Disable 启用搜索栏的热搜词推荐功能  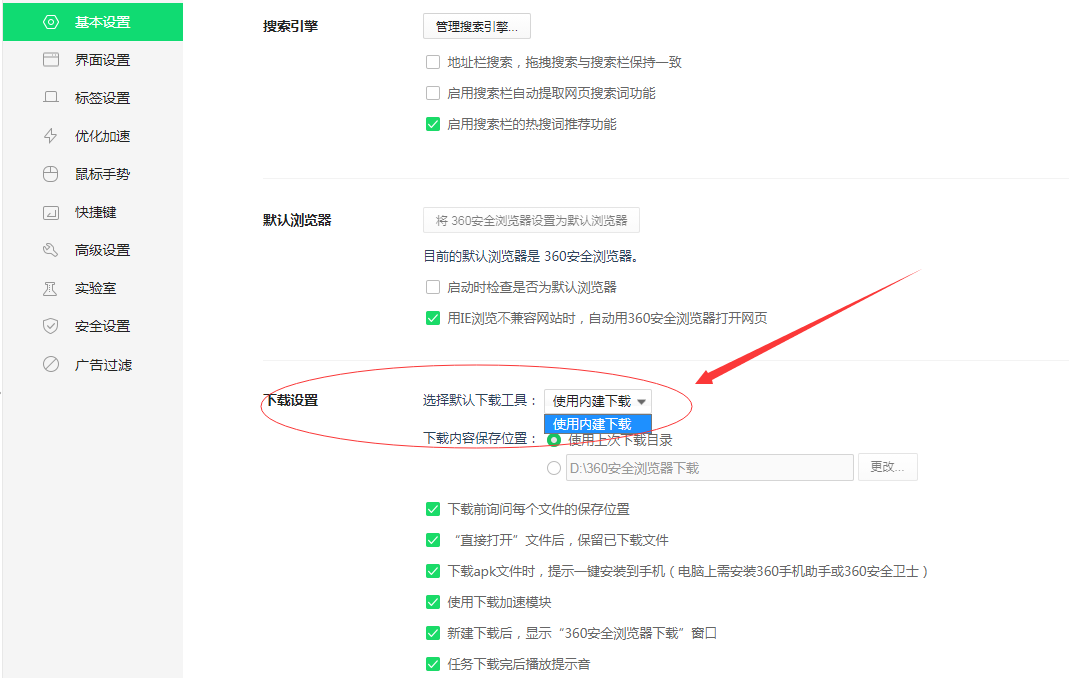[x=432, y=124]
